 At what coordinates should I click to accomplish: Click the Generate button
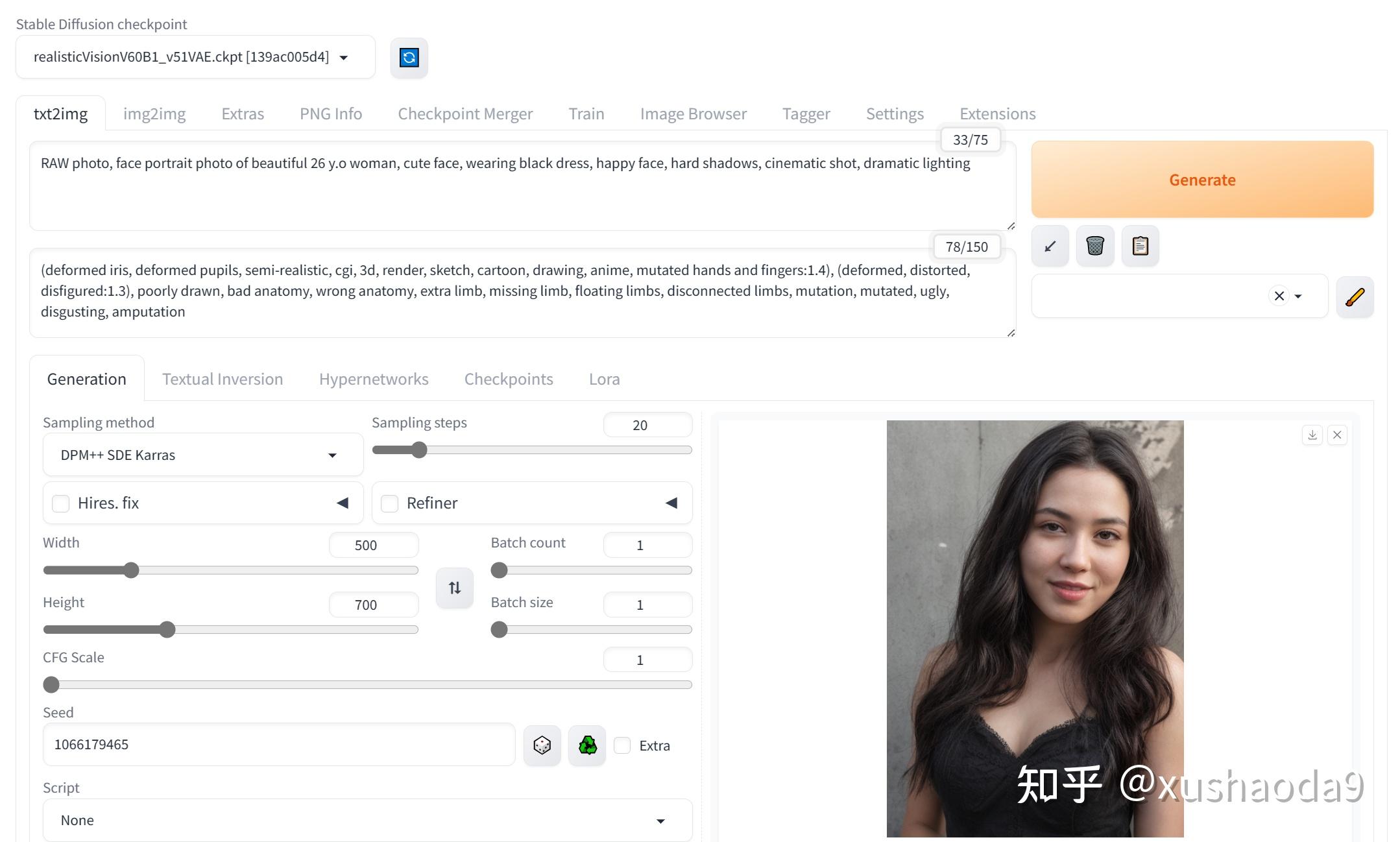1201,180
